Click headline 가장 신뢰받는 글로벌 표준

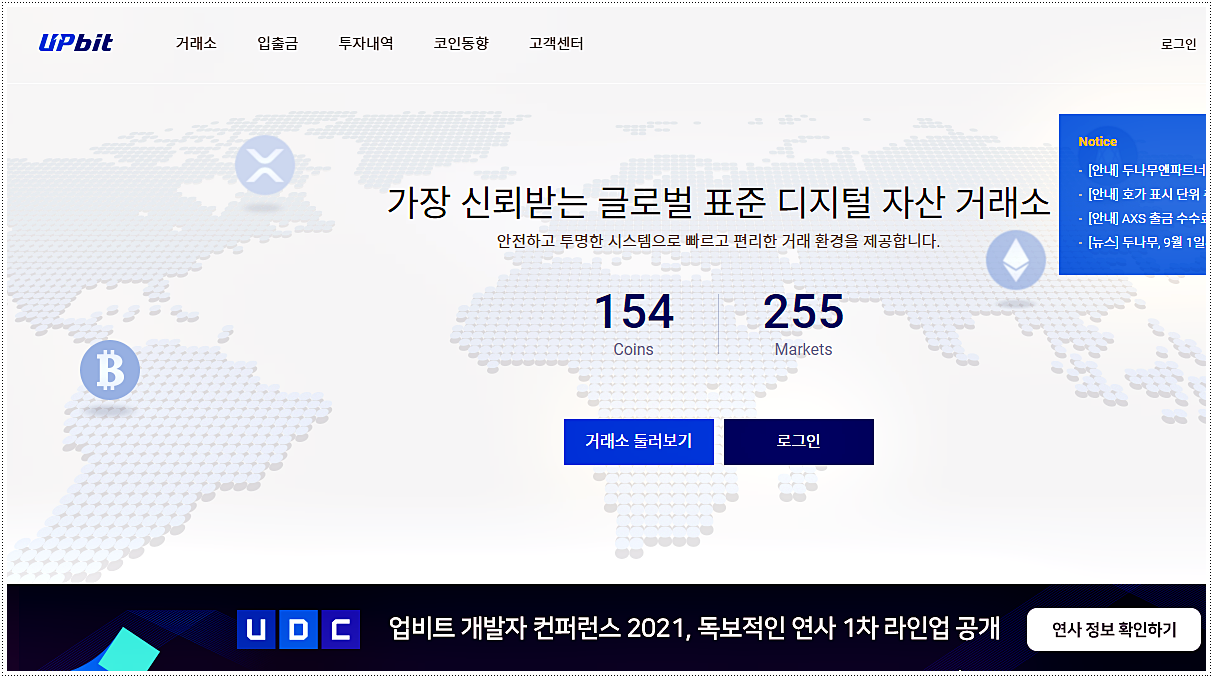tap(718, 203)
